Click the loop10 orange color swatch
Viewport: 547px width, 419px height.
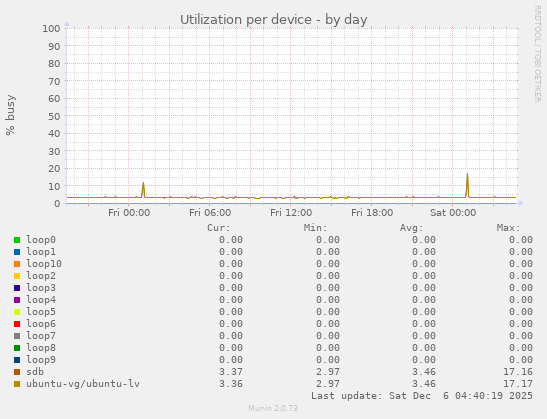[17, 264]
